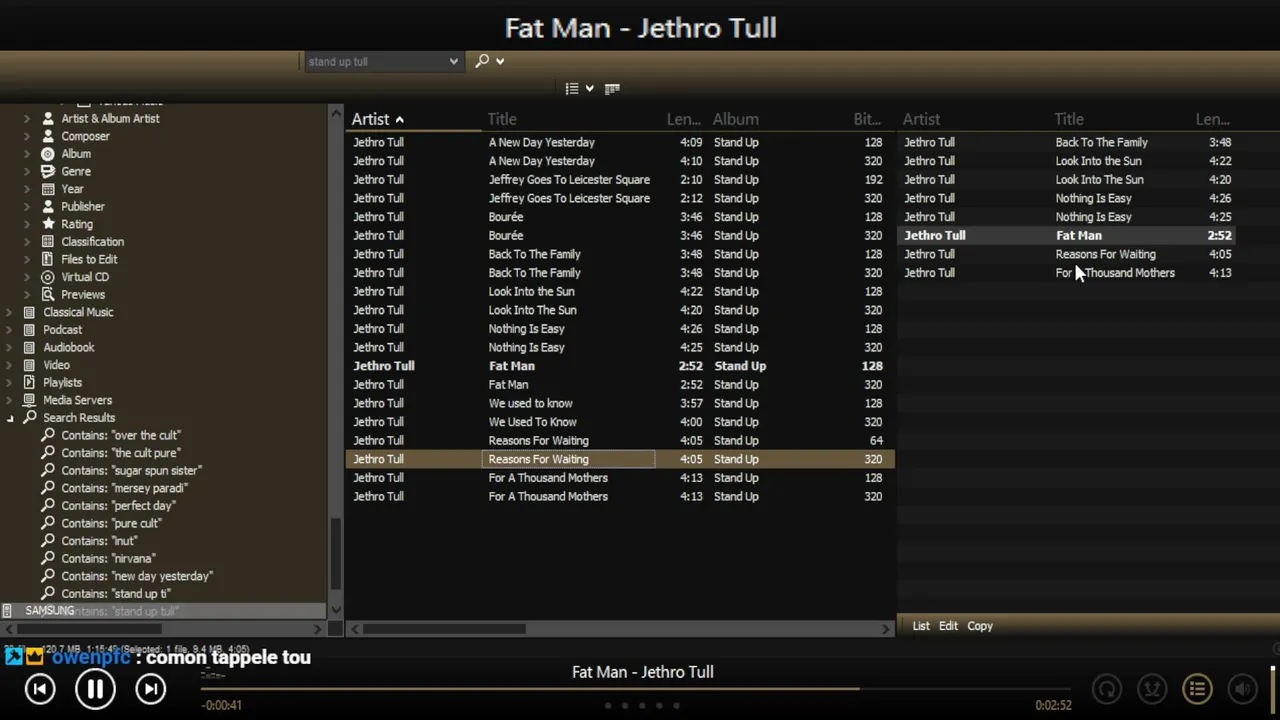The image size is (1280, 720).
Task: Select the Composer node icon
Action: (x=47, y=136)
